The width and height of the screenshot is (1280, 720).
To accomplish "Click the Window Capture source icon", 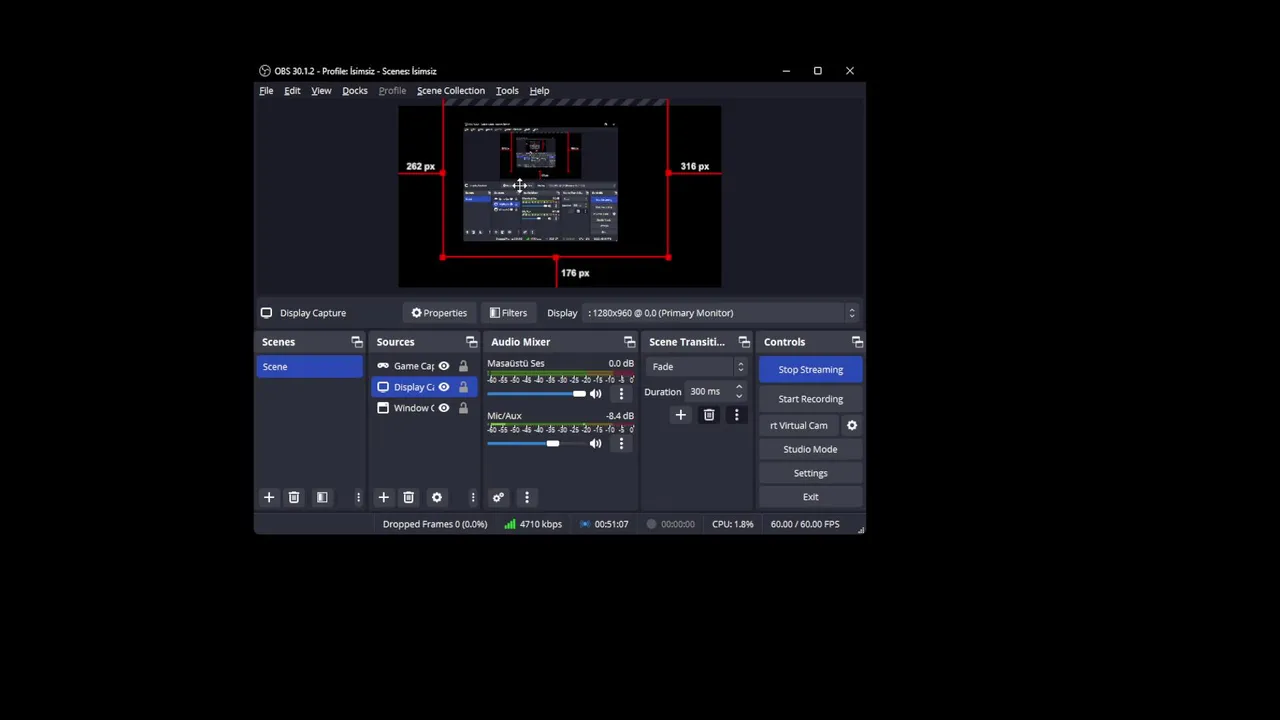I will click(383, 408).
